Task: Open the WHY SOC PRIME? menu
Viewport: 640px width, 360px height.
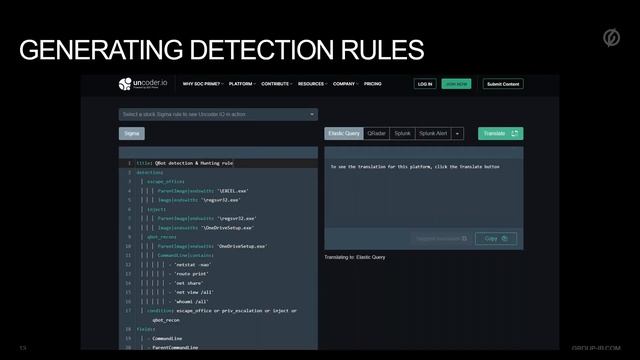Action: 203,84
